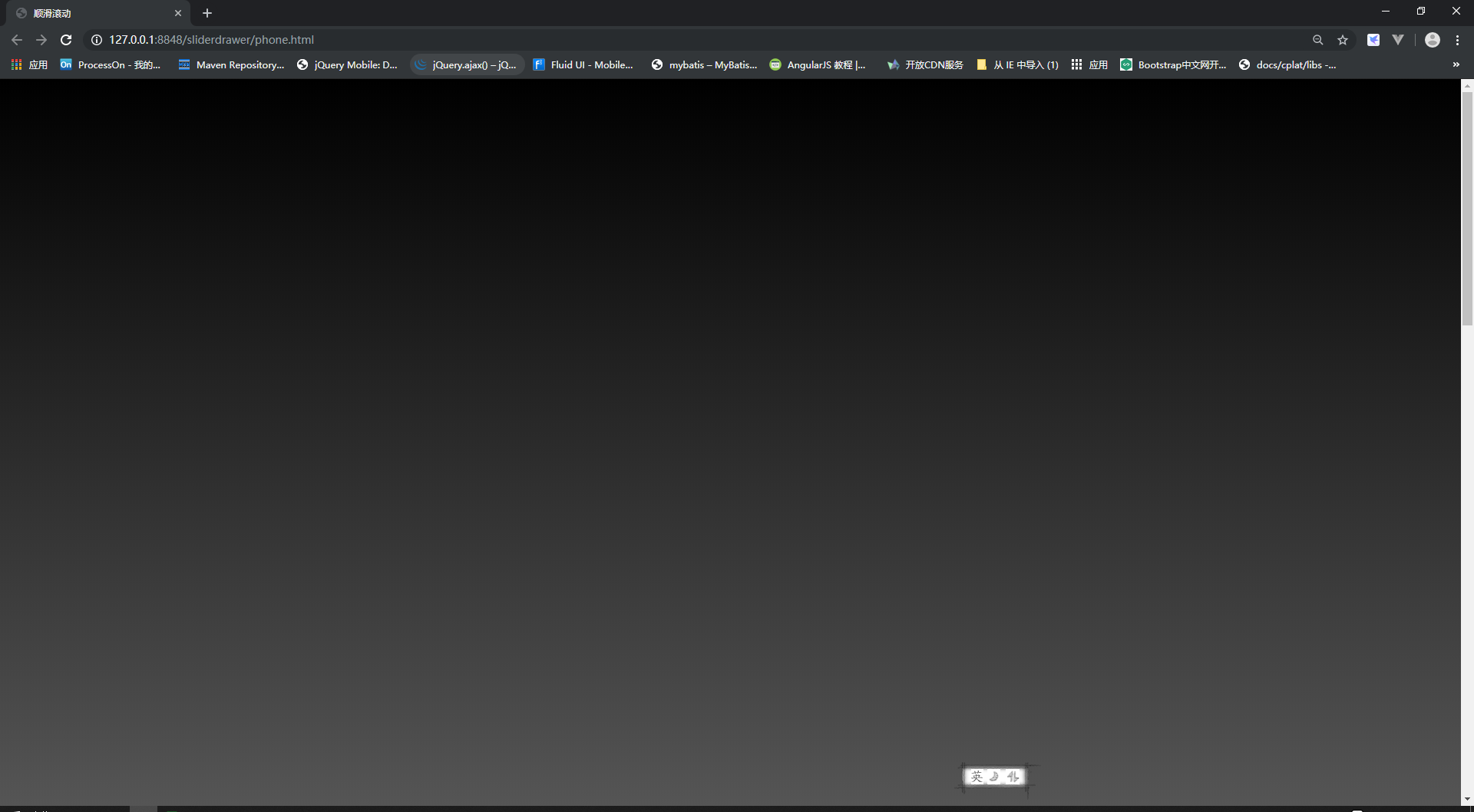
Task: Open jQuery.ajax() bookmark
Action: coord(467,65)
